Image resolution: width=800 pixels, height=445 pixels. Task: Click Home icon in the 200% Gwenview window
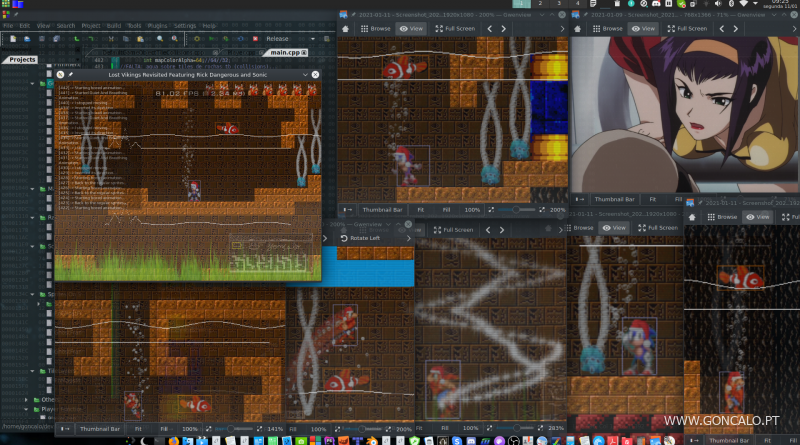pos(345,29)
